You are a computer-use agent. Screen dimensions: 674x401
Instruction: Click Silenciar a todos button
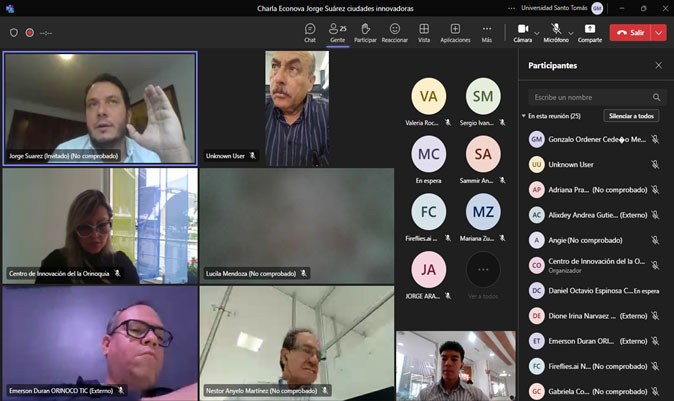pos(632,116)
